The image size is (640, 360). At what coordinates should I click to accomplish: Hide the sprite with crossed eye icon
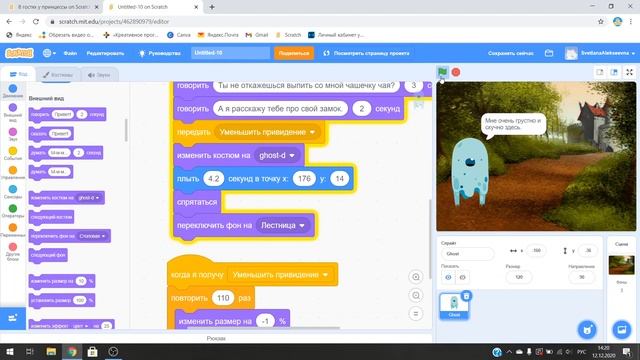tap(462, 277)
